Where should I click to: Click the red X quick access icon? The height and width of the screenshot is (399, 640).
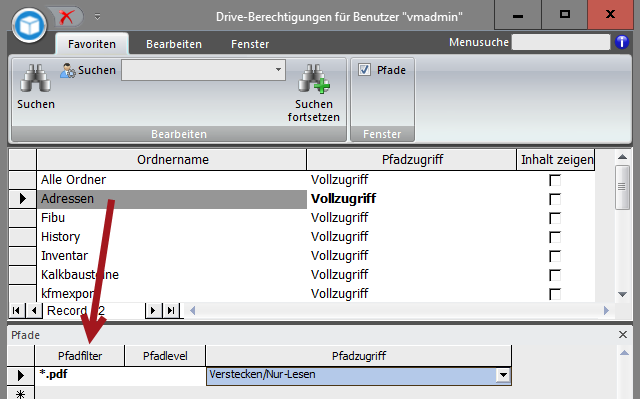pos(67,17)
